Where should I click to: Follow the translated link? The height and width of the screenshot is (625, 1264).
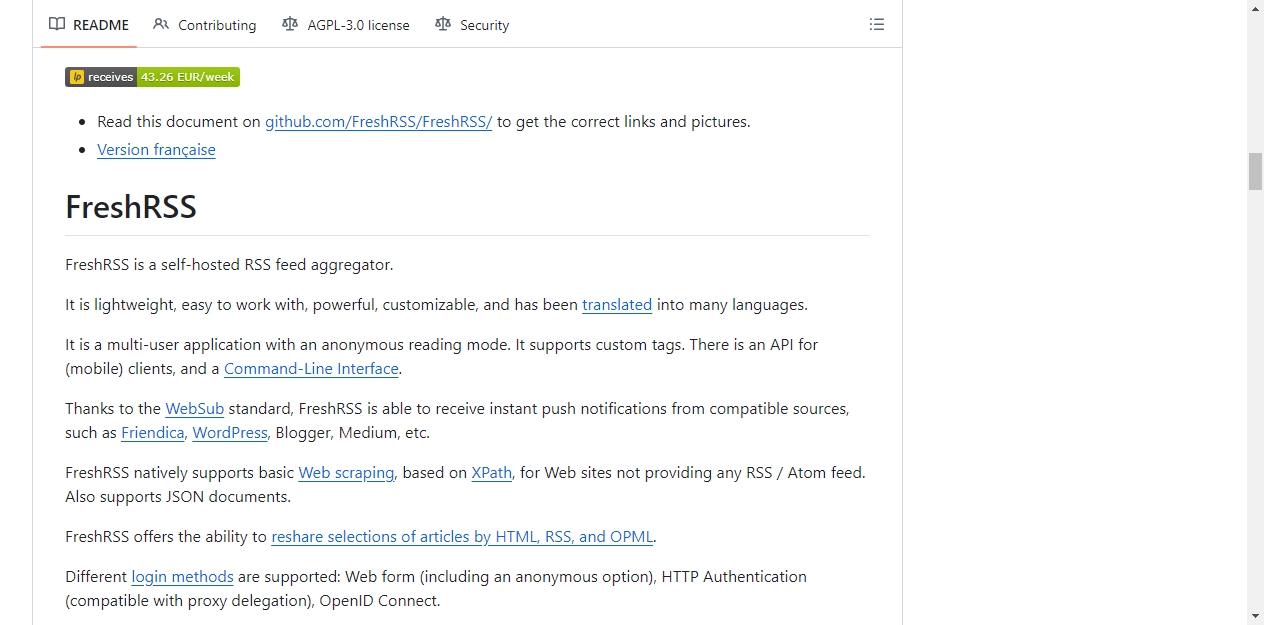617,305
